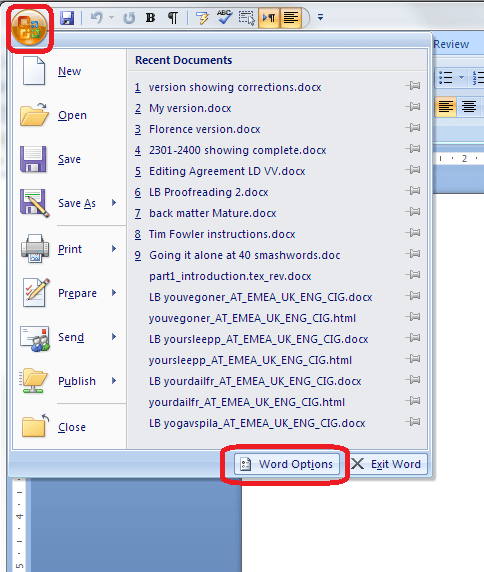
Task: Click the Print printer icon
Action: [35, 249]
